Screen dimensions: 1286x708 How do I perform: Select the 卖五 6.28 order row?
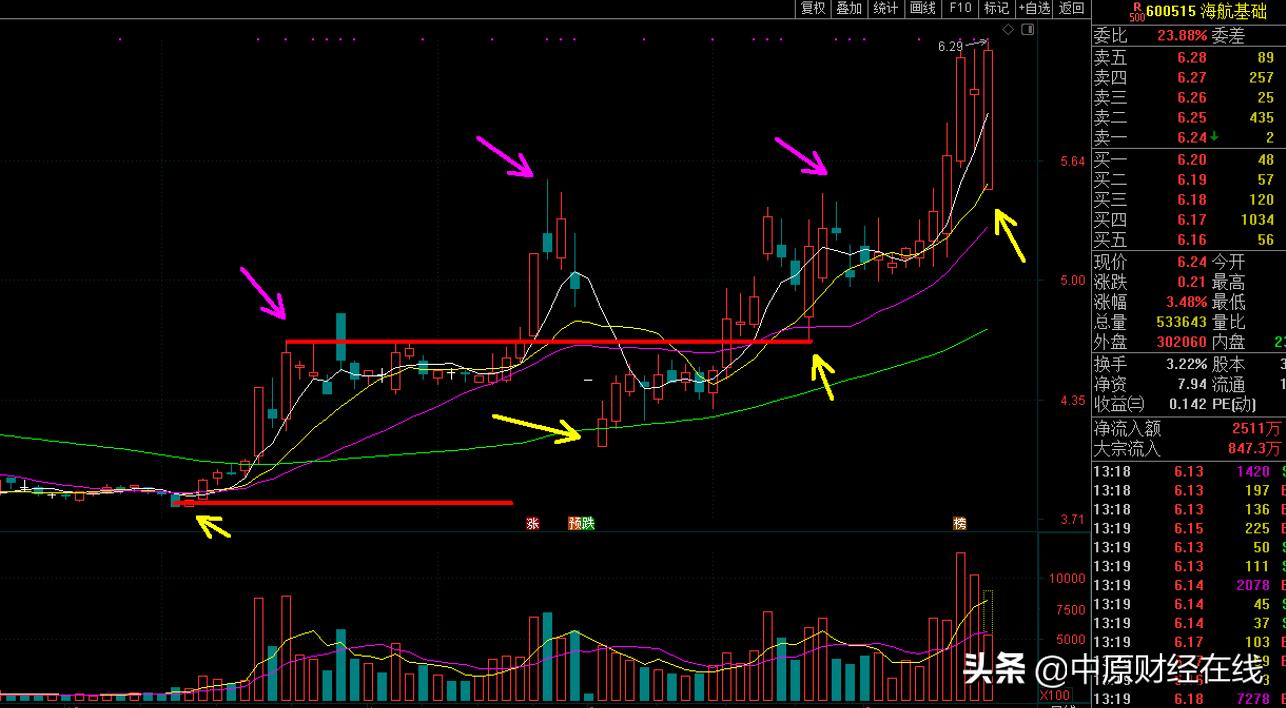pyautogui.click(x=1188, y=57)
